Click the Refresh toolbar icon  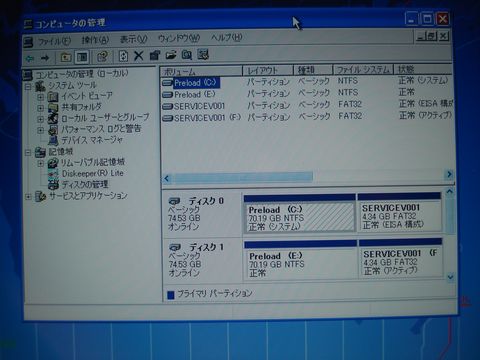pos(123,56)
